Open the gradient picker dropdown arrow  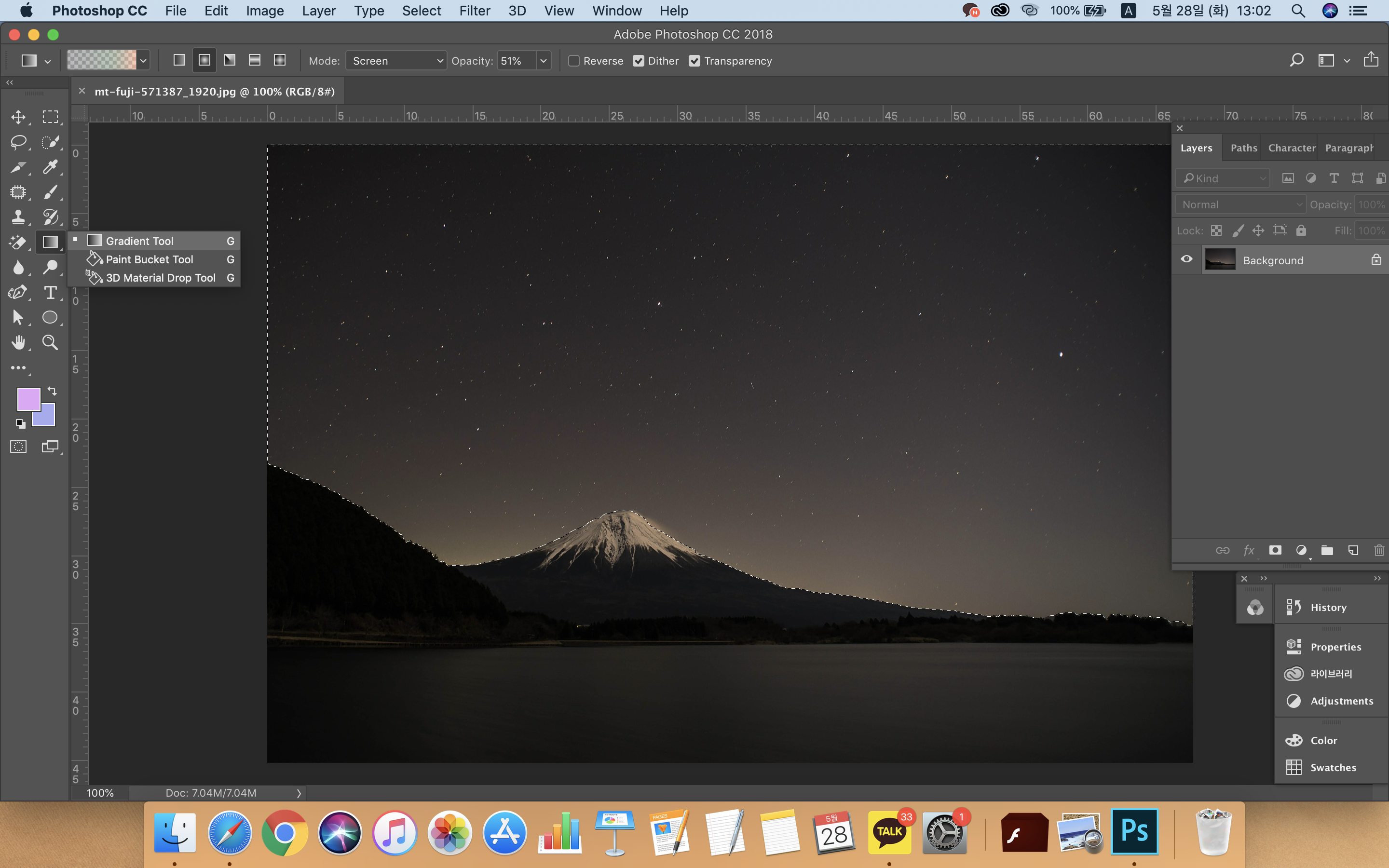pos(144,60)
